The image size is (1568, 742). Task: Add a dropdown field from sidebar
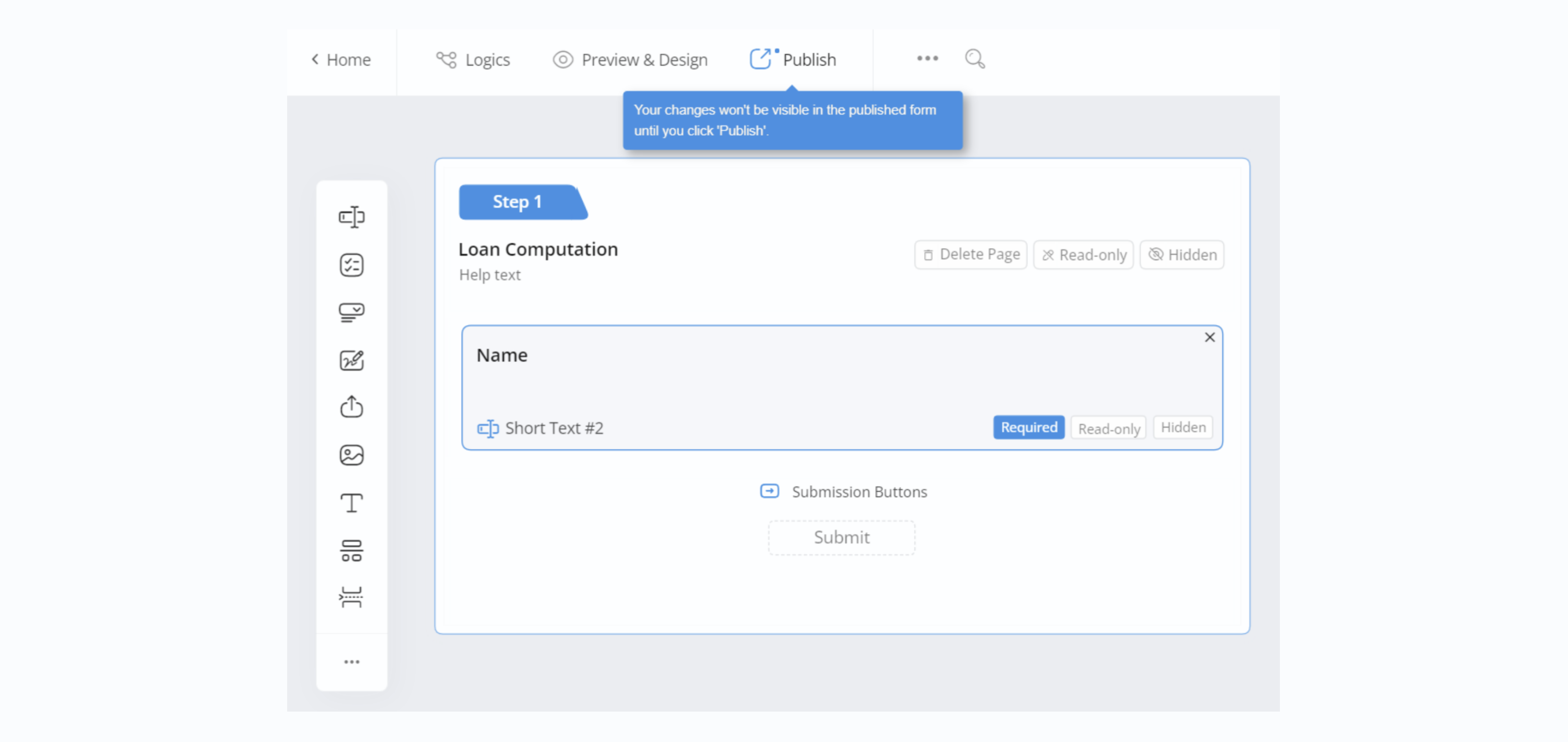coord(351,312)
